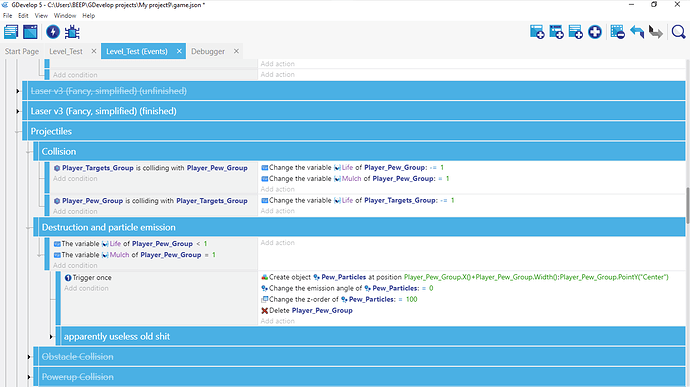The width and height of the screenshot is (690, 387).
Task: Collapse sub-events of the Life < 1 event
Action: pyautogui.click(x=40, y=255)
